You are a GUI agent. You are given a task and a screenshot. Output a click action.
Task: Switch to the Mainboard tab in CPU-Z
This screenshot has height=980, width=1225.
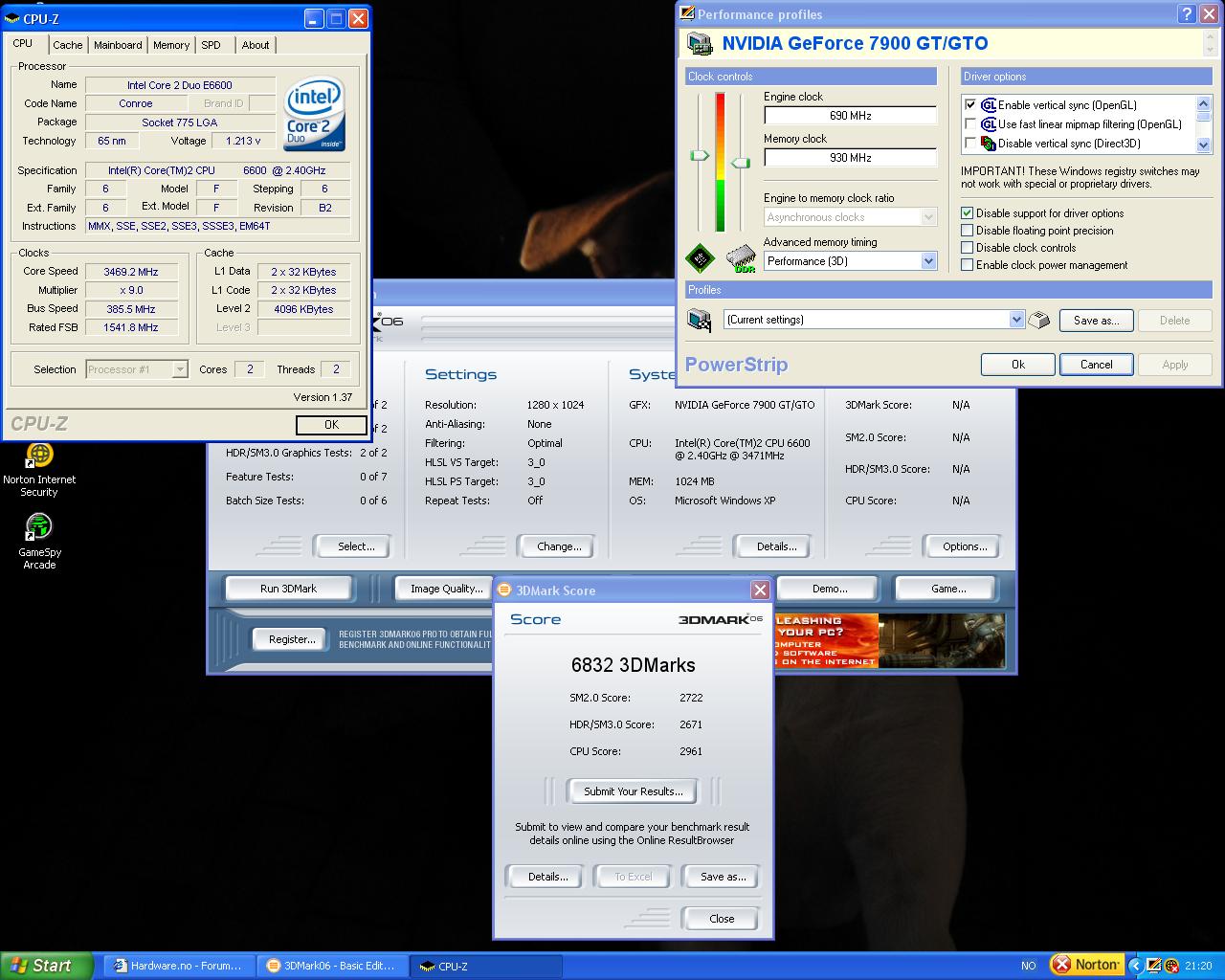[118, 45]
